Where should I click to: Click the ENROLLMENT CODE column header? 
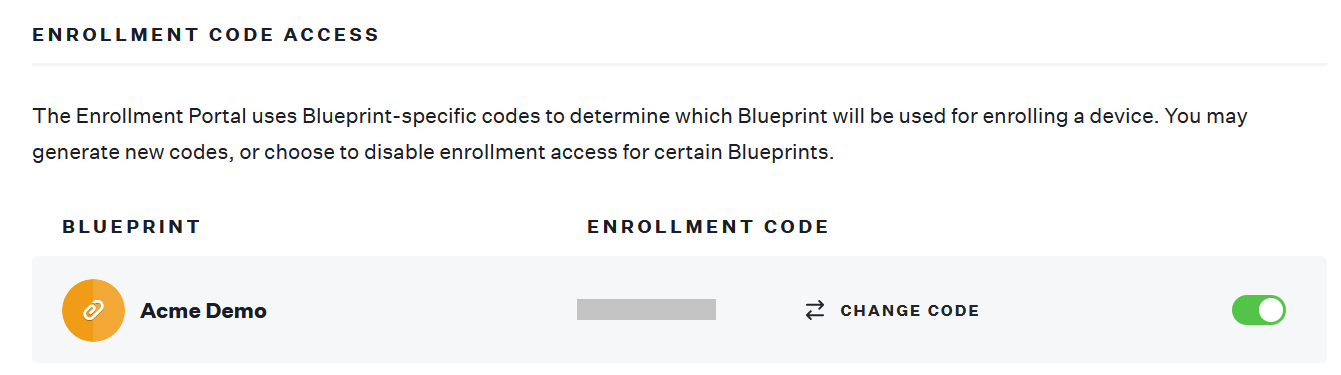click(x=708, y=227)
